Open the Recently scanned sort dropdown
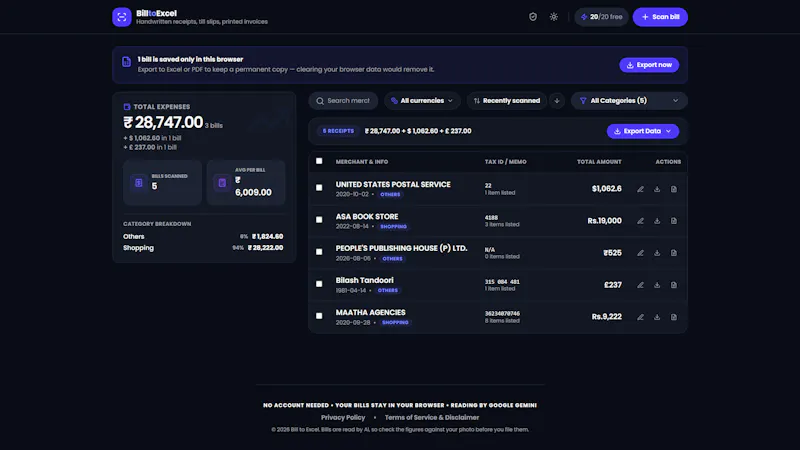 pyautogui.click(x=507, y=101)
